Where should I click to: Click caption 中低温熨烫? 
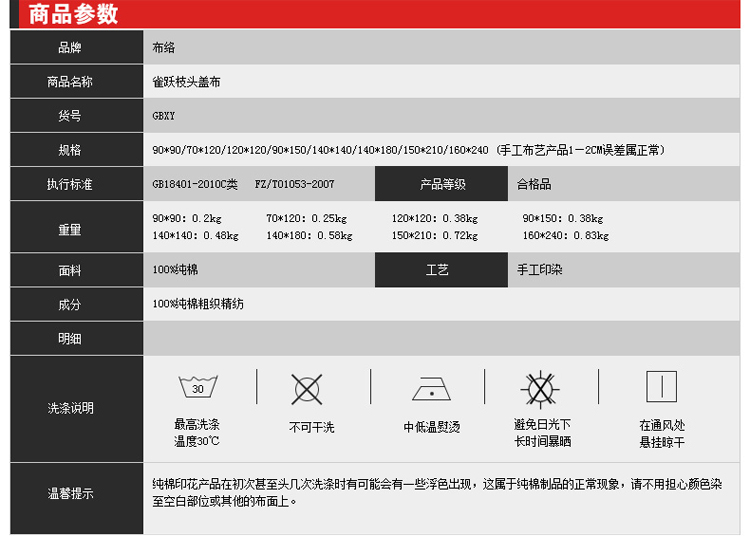coord(431,427)
